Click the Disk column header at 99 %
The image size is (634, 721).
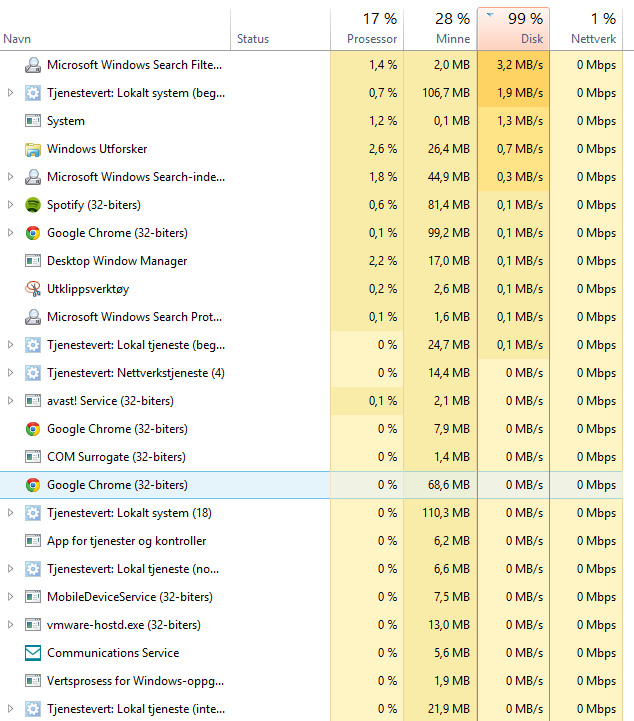(514, 29)
